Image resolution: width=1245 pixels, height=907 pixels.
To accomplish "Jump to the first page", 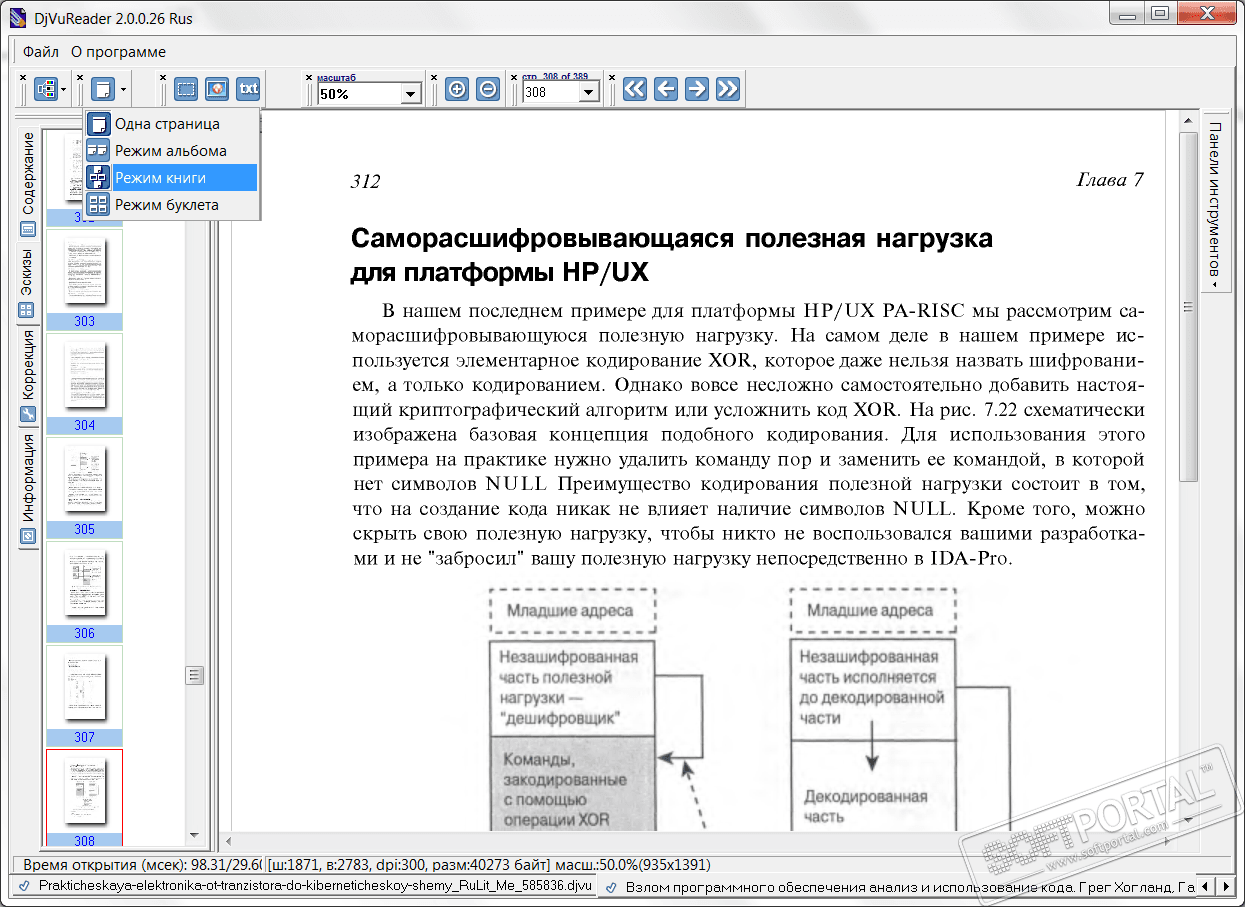I will pos(635,89).
